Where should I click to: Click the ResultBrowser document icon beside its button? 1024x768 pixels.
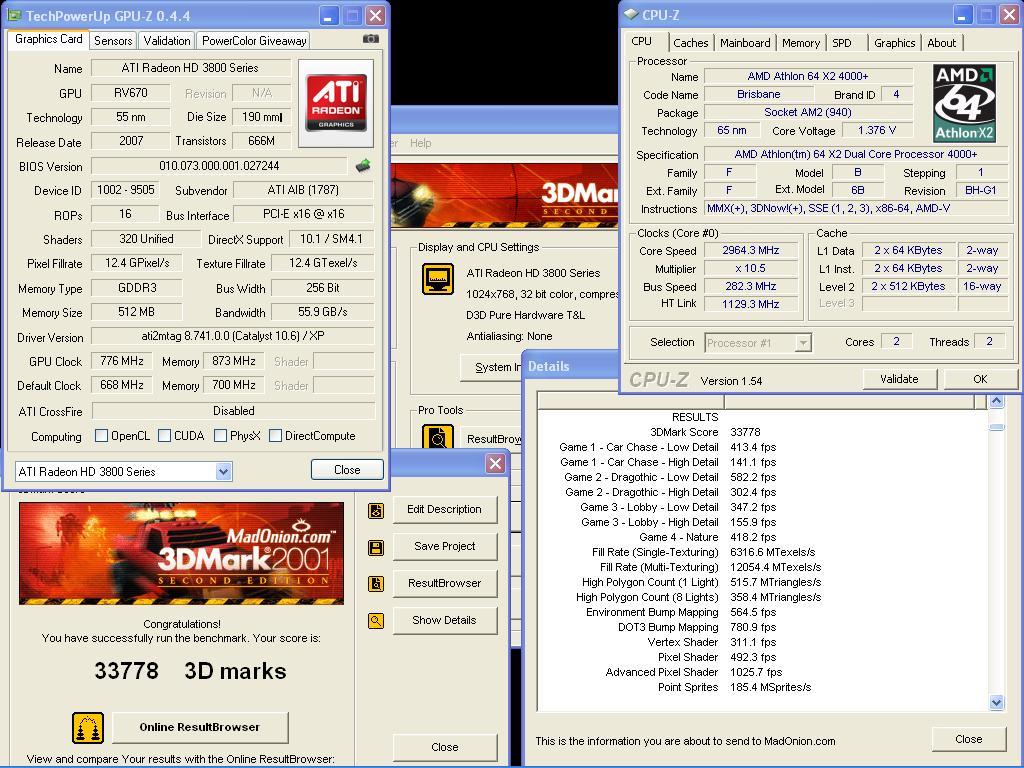pos(376,584)
